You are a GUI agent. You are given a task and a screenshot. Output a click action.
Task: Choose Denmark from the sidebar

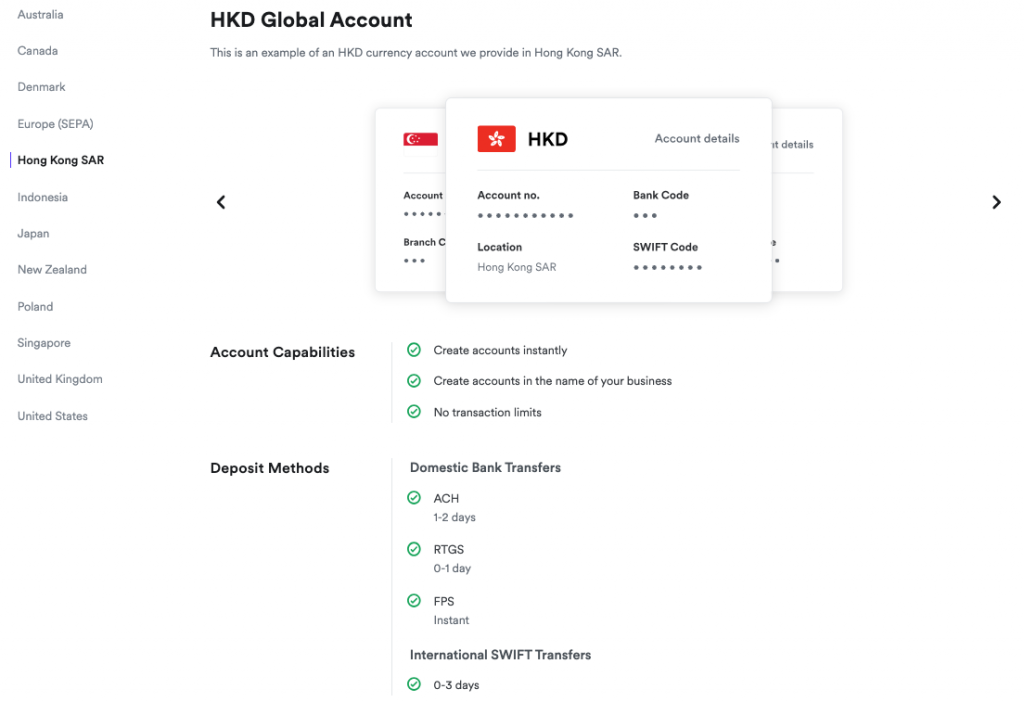[x=41, y=87]
